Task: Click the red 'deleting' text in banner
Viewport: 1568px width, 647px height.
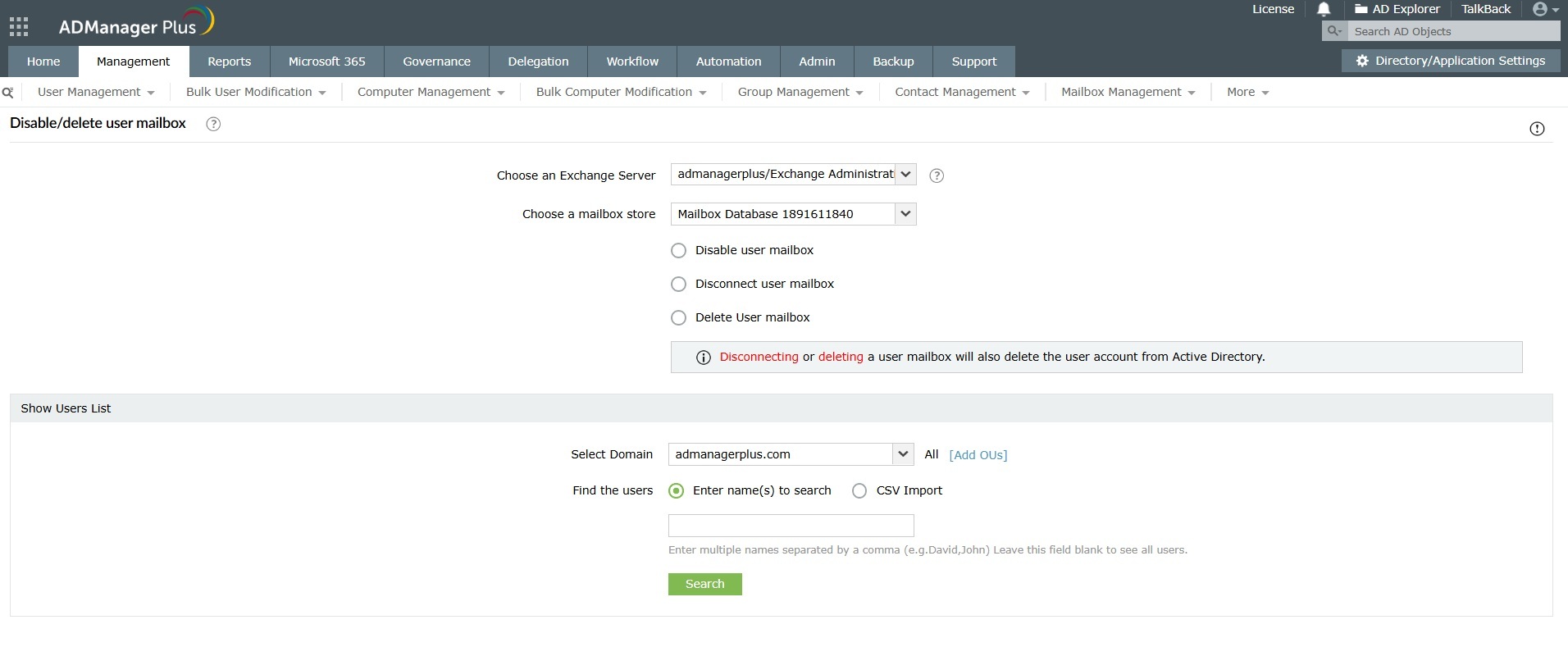Action: coord(841,358)
